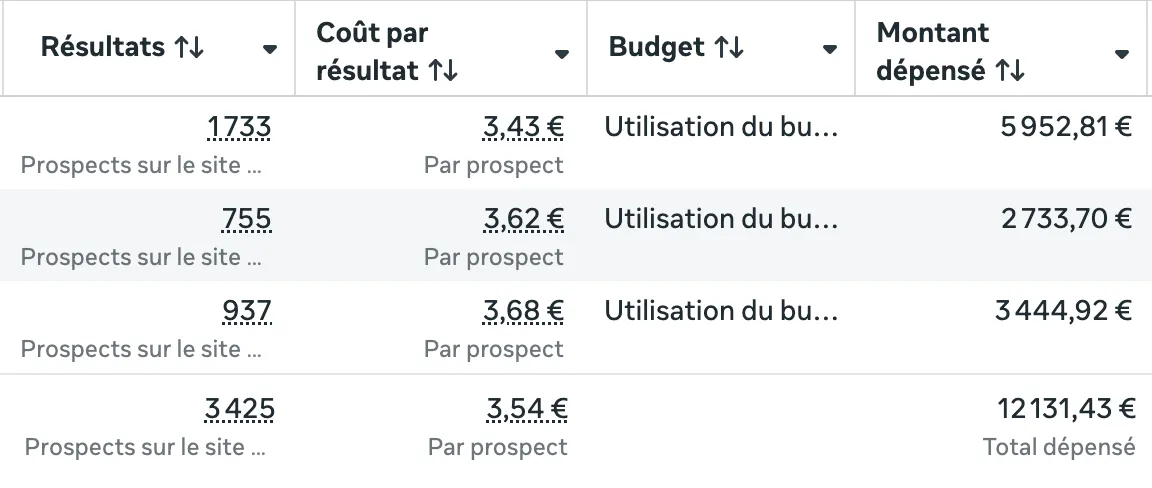Click the 3,43 € cost per prospect
This screenshot has width=1152, height=488.
click(x=523, y=128)
